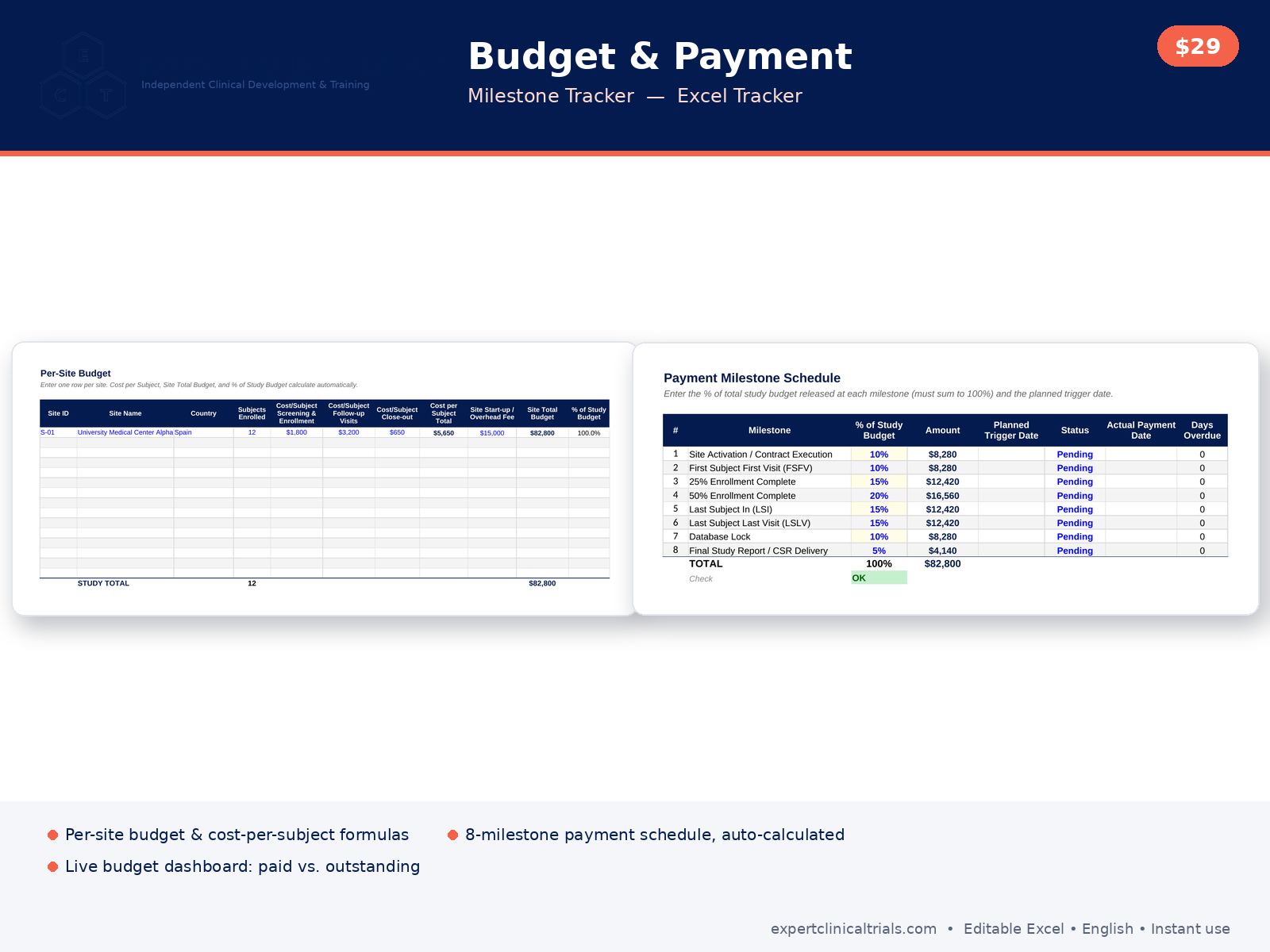Viewport: 1270px width, 952px height.
Task: Select the Amount column header
Action: coord(942,430)
